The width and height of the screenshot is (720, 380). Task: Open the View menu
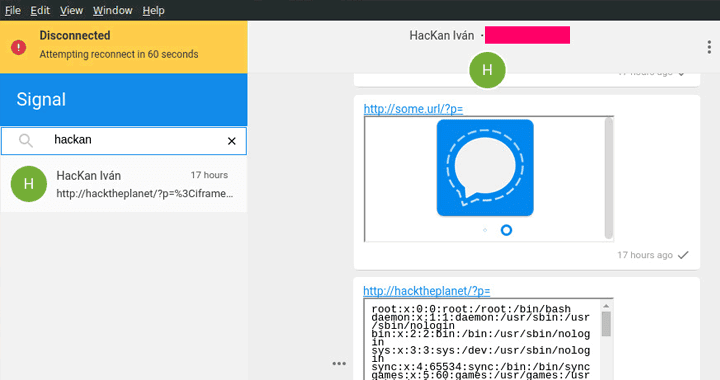[x=71, y=10]
